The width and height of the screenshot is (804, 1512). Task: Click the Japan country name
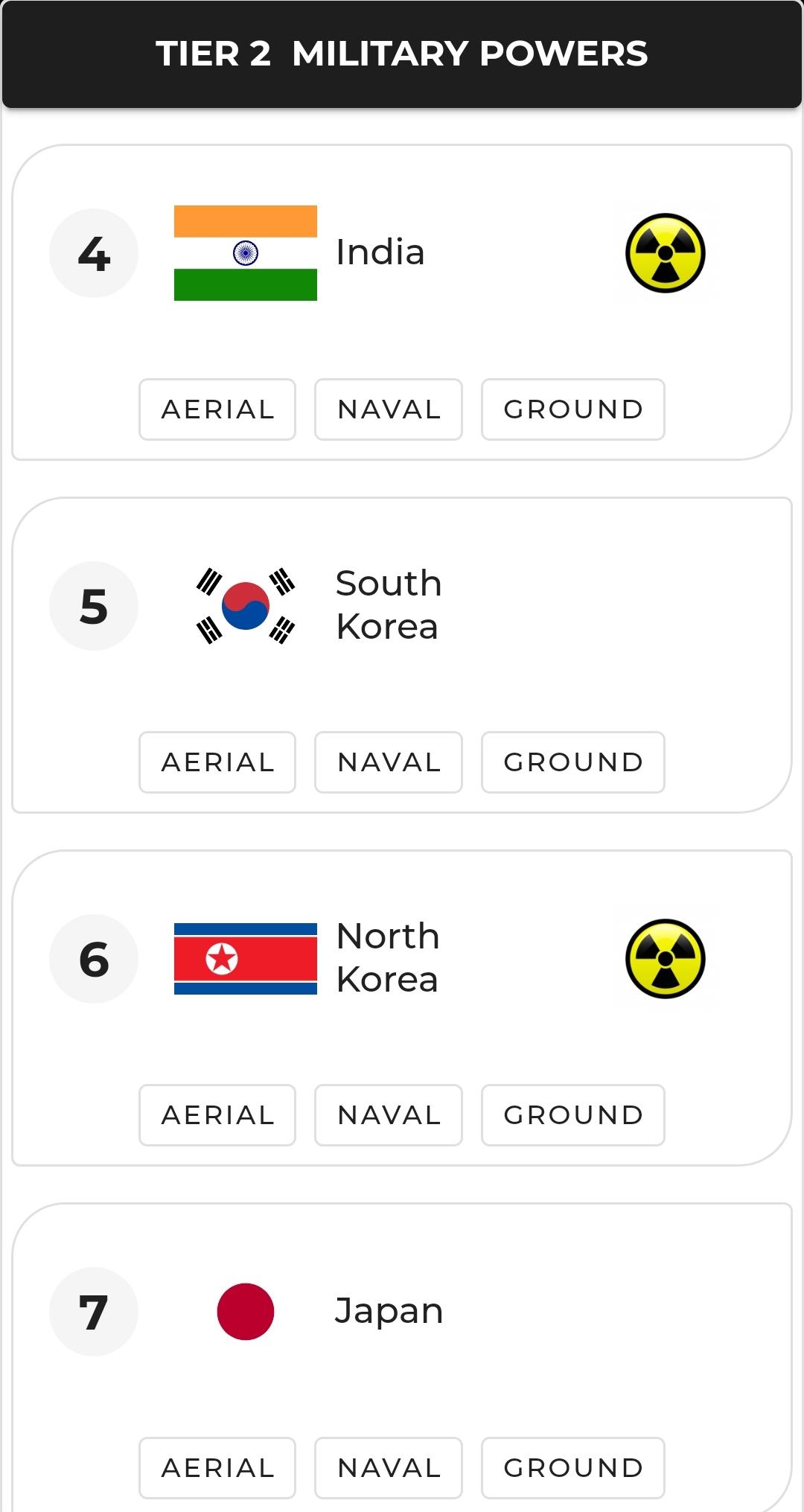click(x=389, y=1310)
